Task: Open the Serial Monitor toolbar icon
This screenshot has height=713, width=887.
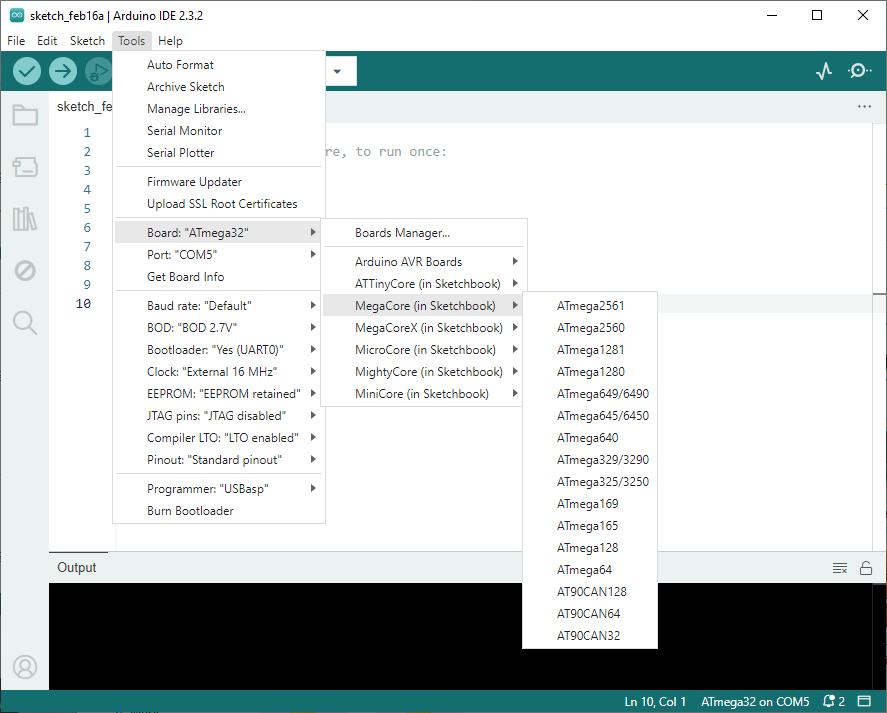Action: tap(859, 71)
